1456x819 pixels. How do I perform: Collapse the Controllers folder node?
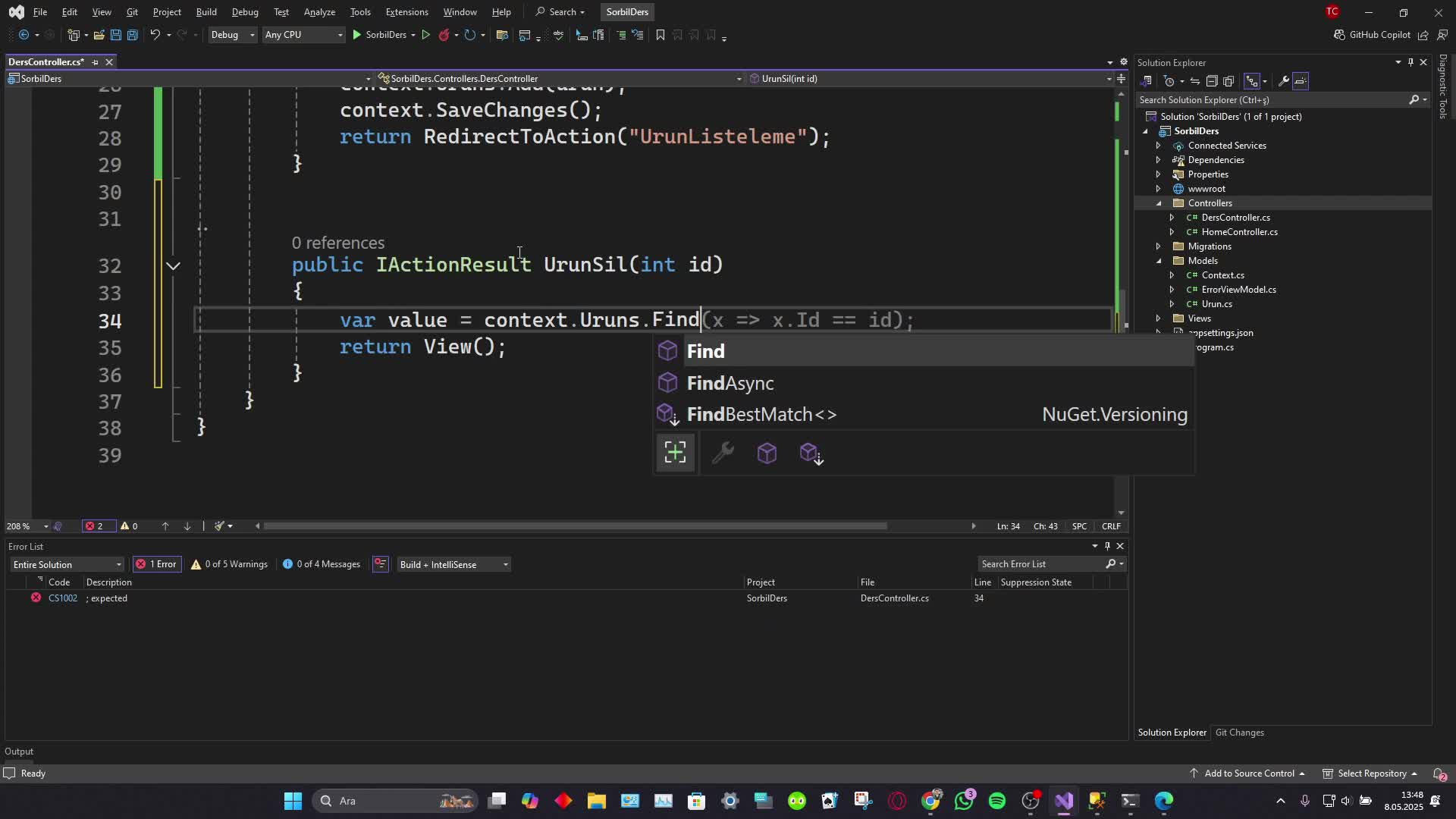click(1158, 203)
